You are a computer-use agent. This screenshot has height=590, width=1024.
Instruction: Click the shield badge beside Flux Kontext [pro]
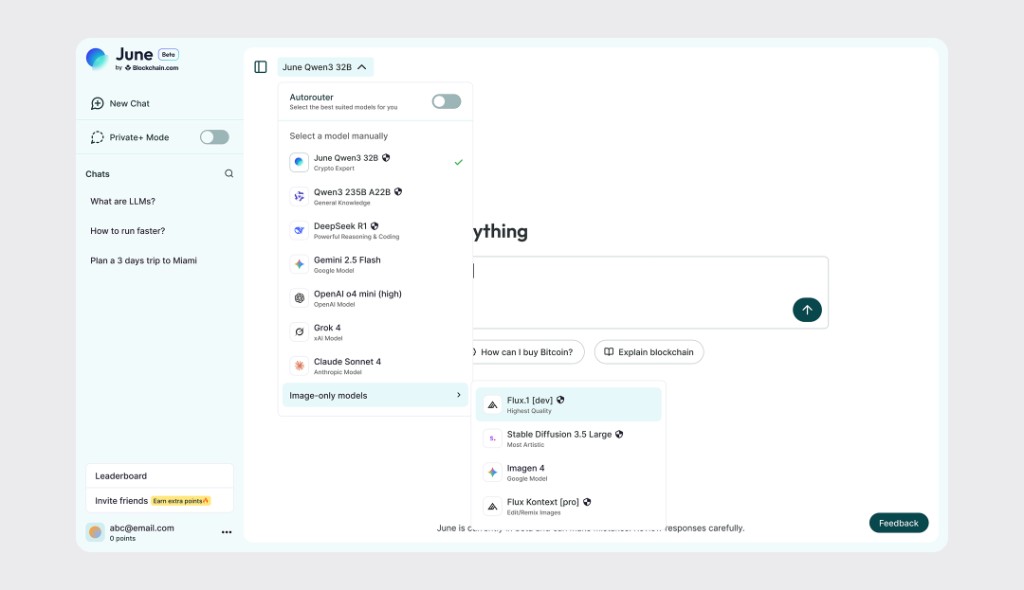[587, 502]
